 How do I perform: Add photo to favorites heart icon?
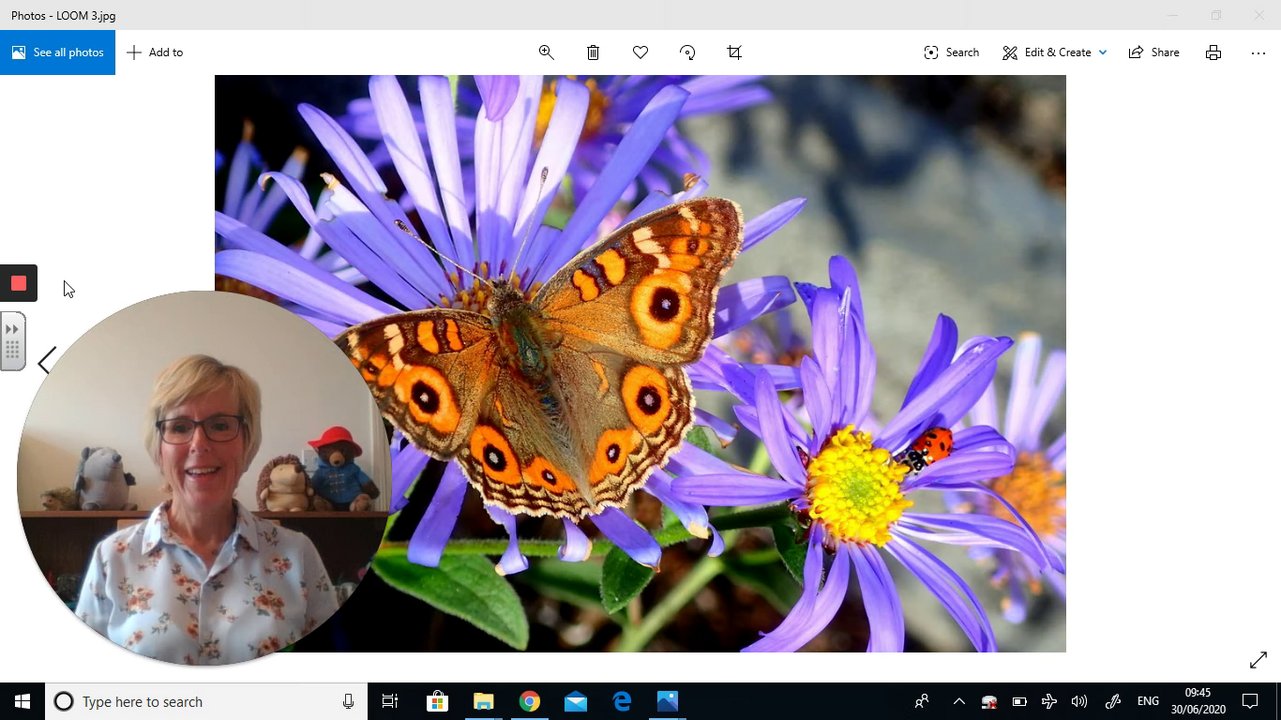(x=640, y=52)
